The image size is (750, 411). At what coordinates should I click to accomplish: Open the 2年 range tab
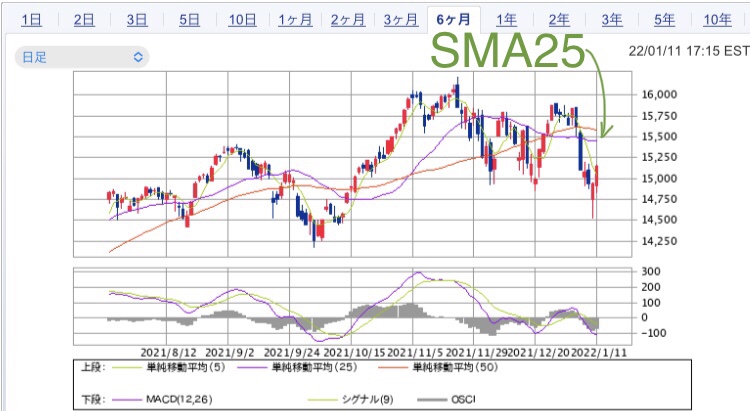(559, 19)
